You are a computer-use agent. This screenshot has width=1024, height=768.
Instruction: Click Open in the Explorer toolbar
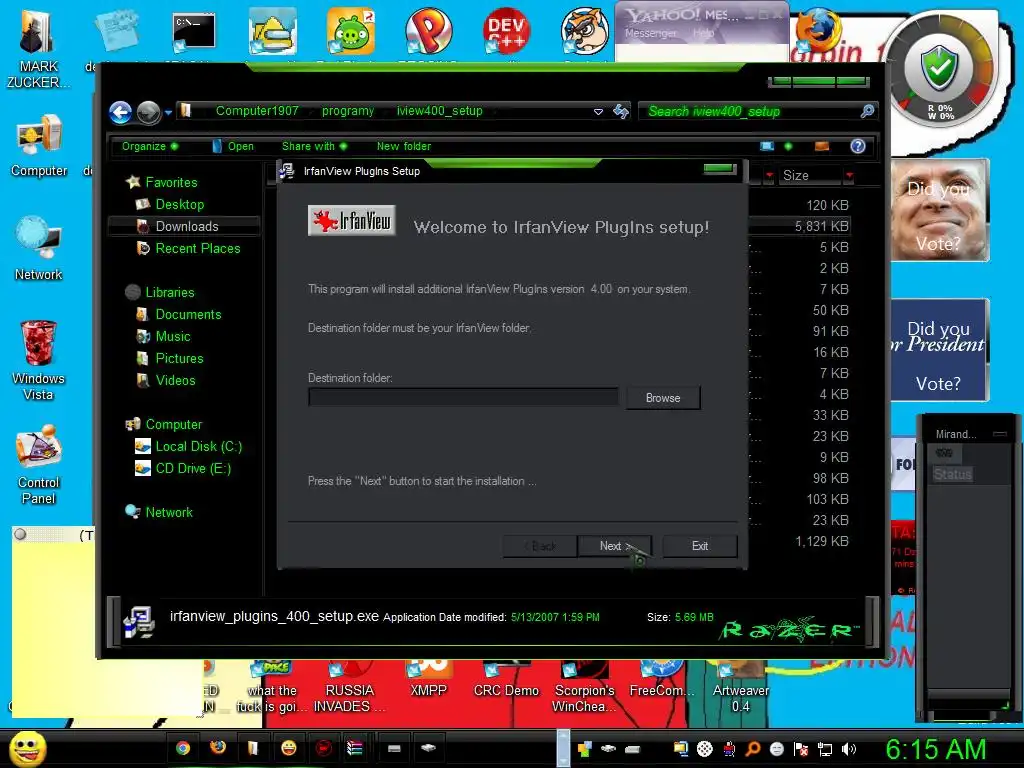click(233, 146)
